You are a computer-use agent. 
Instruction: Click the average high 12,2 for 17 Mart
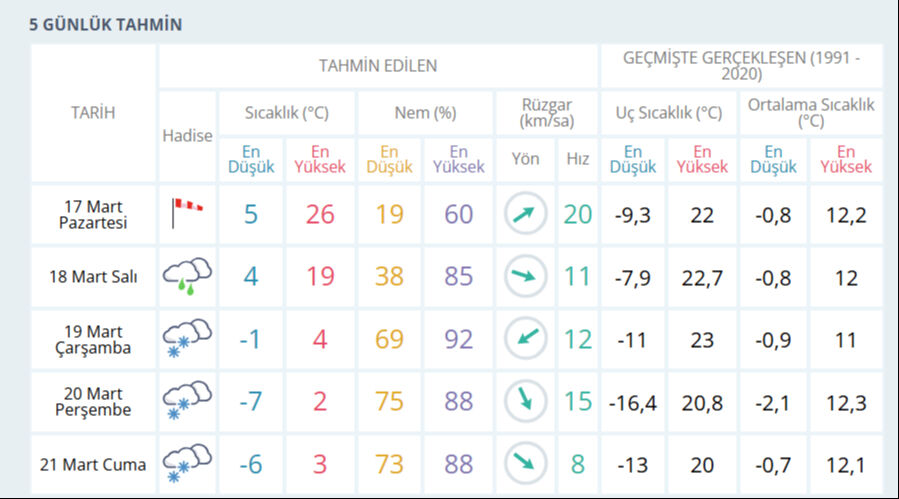(x=846, y=216)
